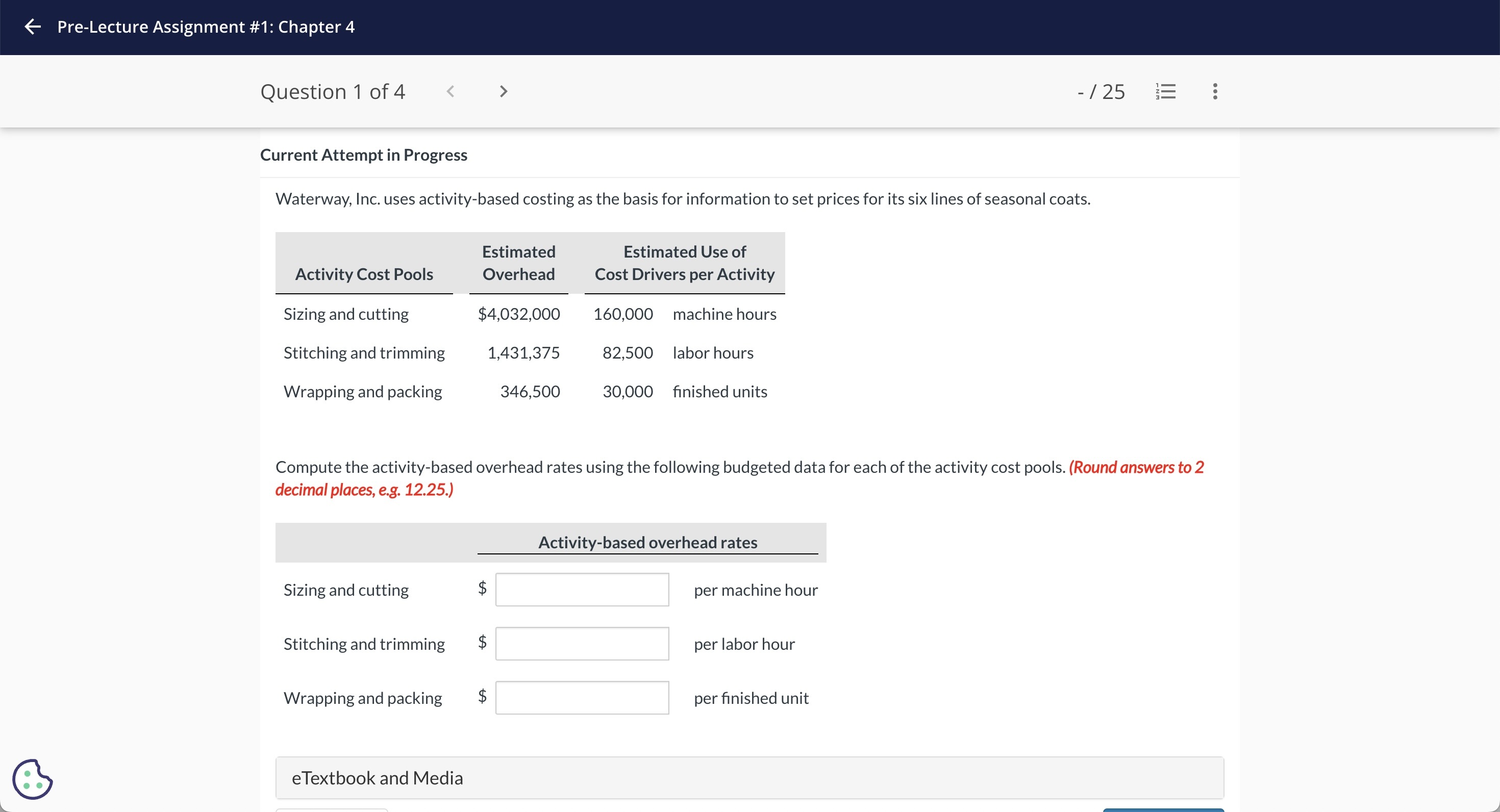Open the numbered question list icon
Screen dimensions: 1500x812
[1166, 91]
